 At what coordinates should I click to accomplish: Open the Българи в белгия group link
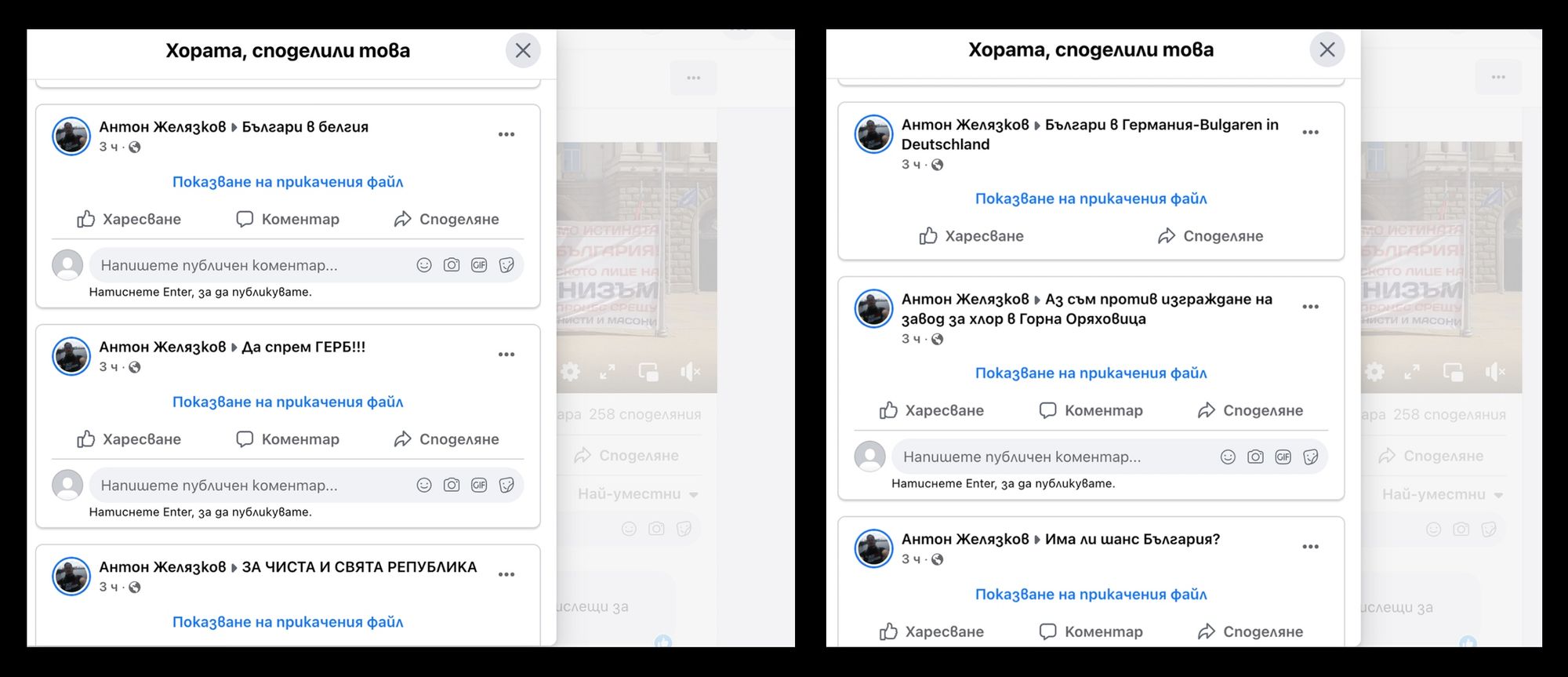coord(305,127)
